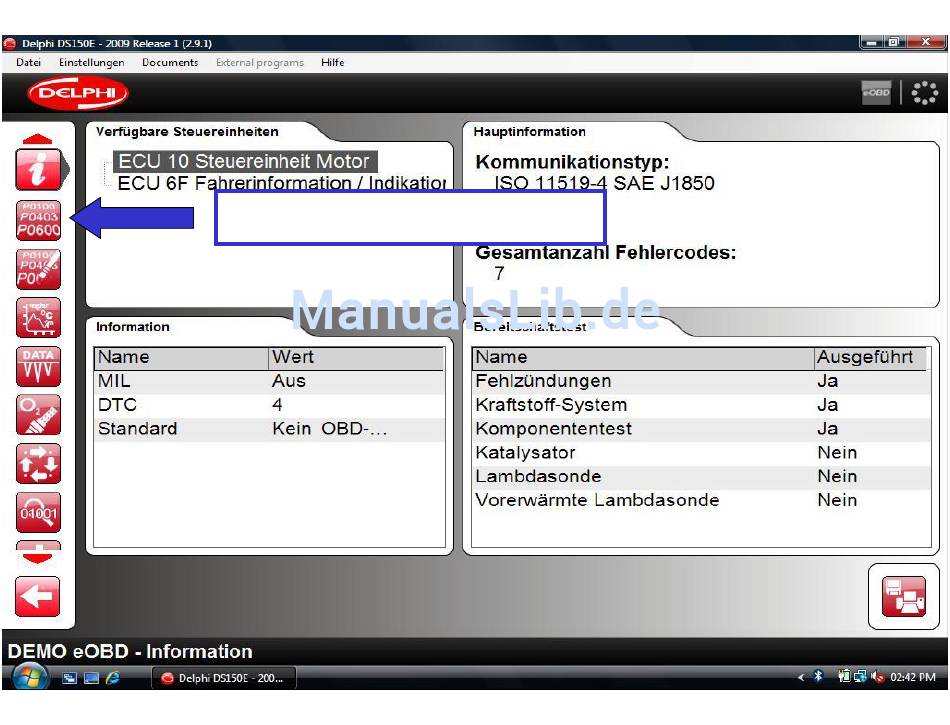Launch Internet Explorer from quick launch
The image size is (950, 725).
[x=113, y=678]
